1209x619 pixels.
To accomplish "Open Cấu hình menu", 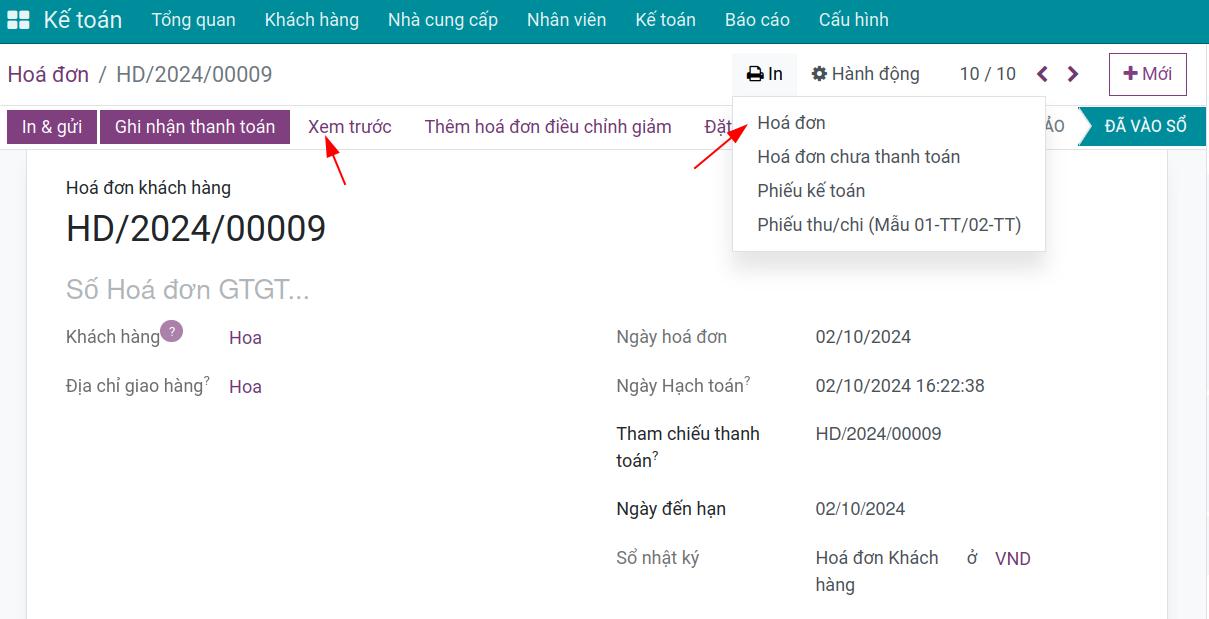I will (853, 20).
